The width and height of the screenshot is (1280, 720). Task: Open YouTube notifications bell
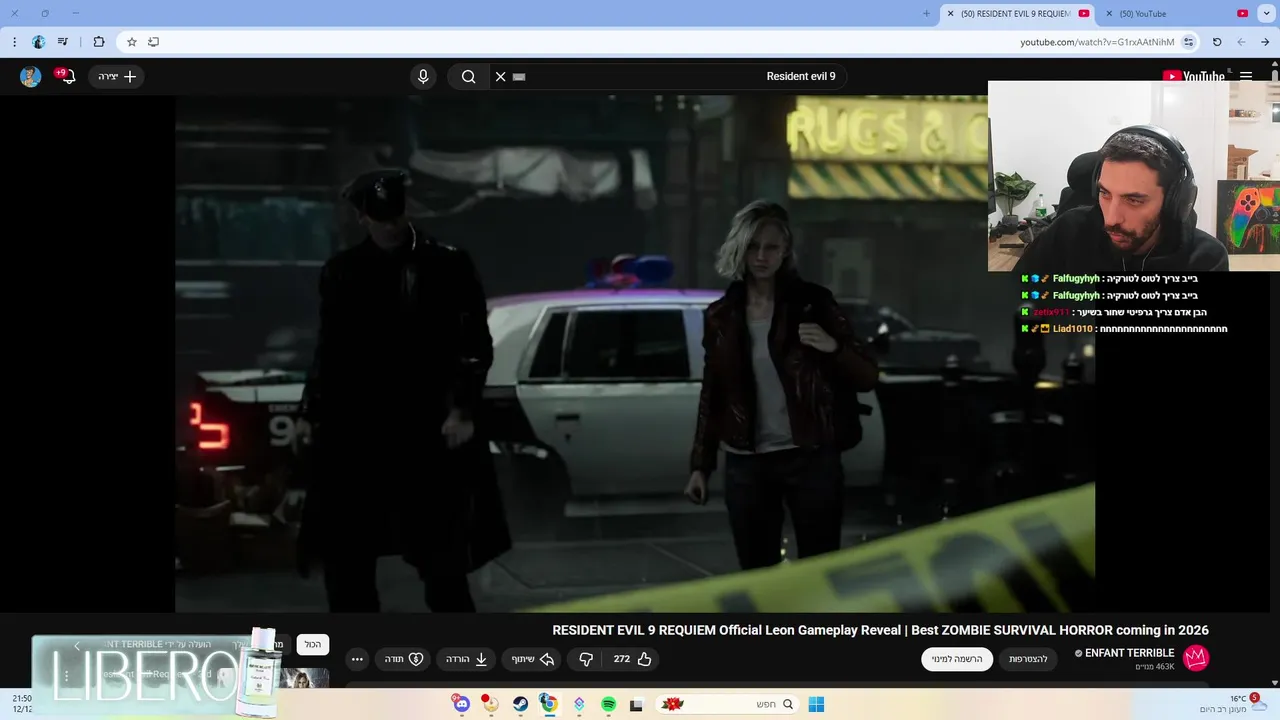(x=67, y=76)
